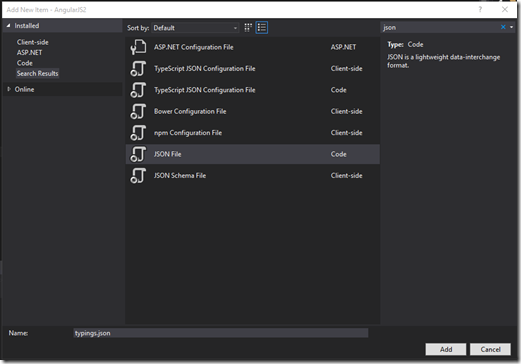Select the ASP.NET Configuration File icon
Screen dimensions: 521x364
[x=138, y=47]
